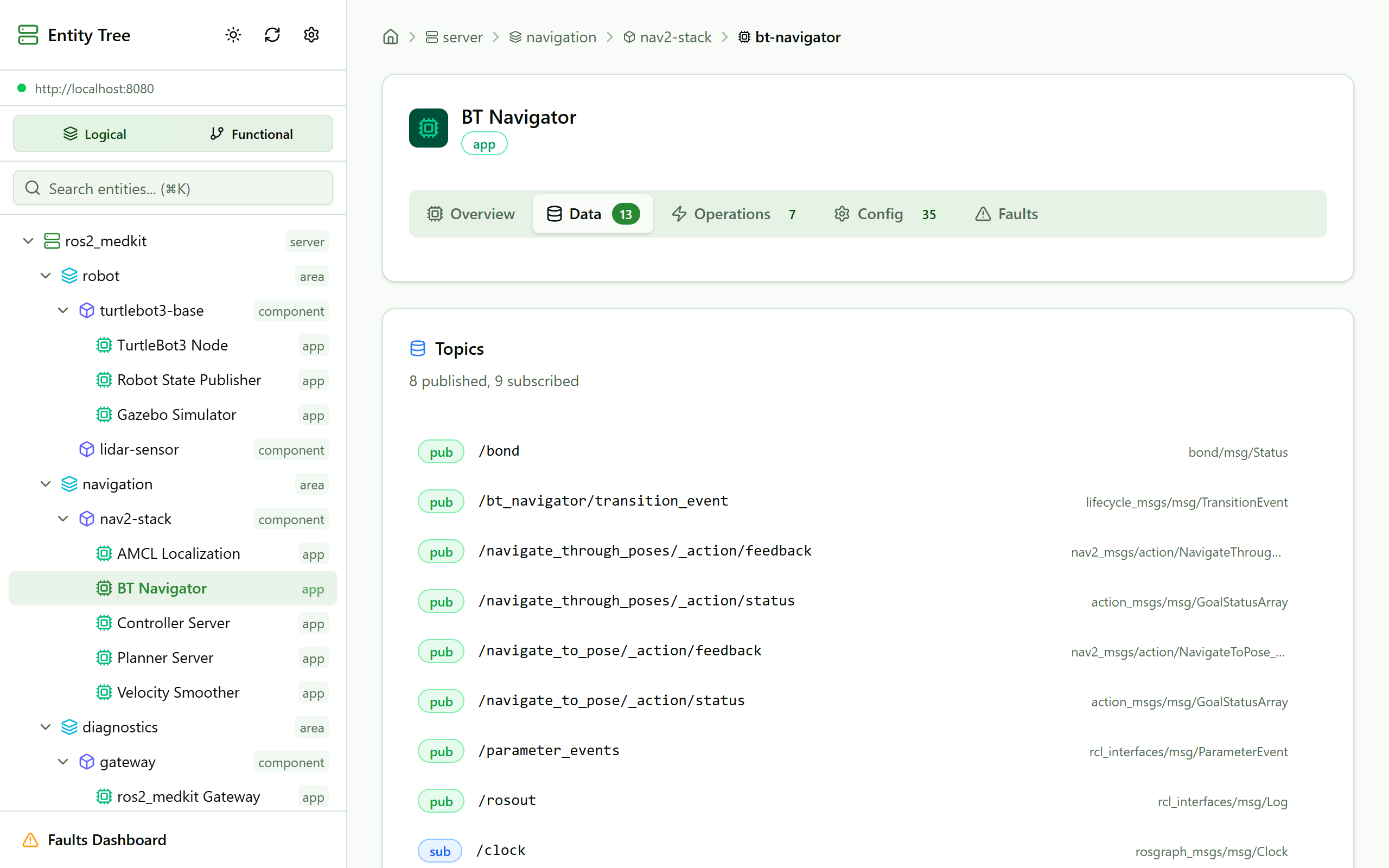
Task: Open settings via the header gear icon
Action: (x=311, y=35)
